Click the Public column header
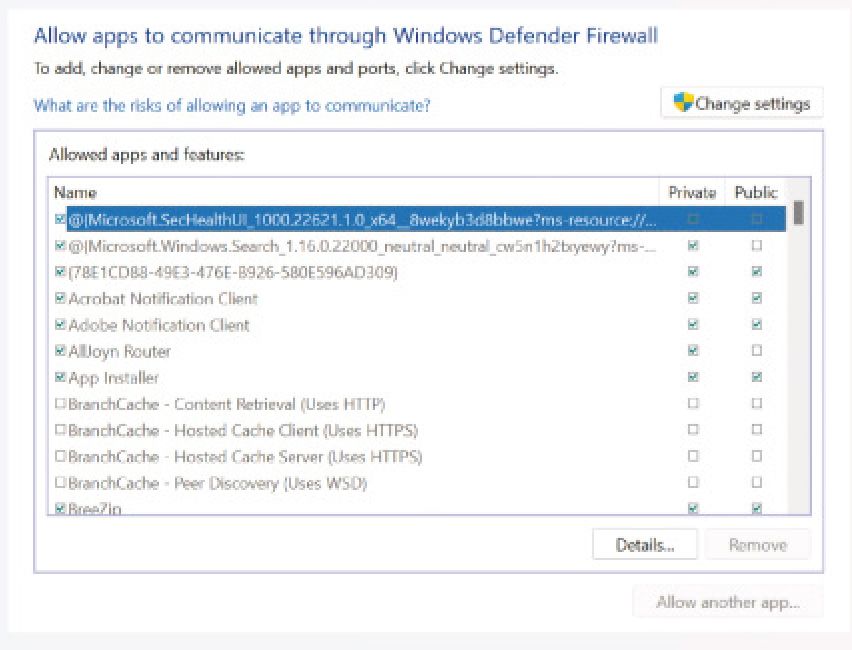 756,192
